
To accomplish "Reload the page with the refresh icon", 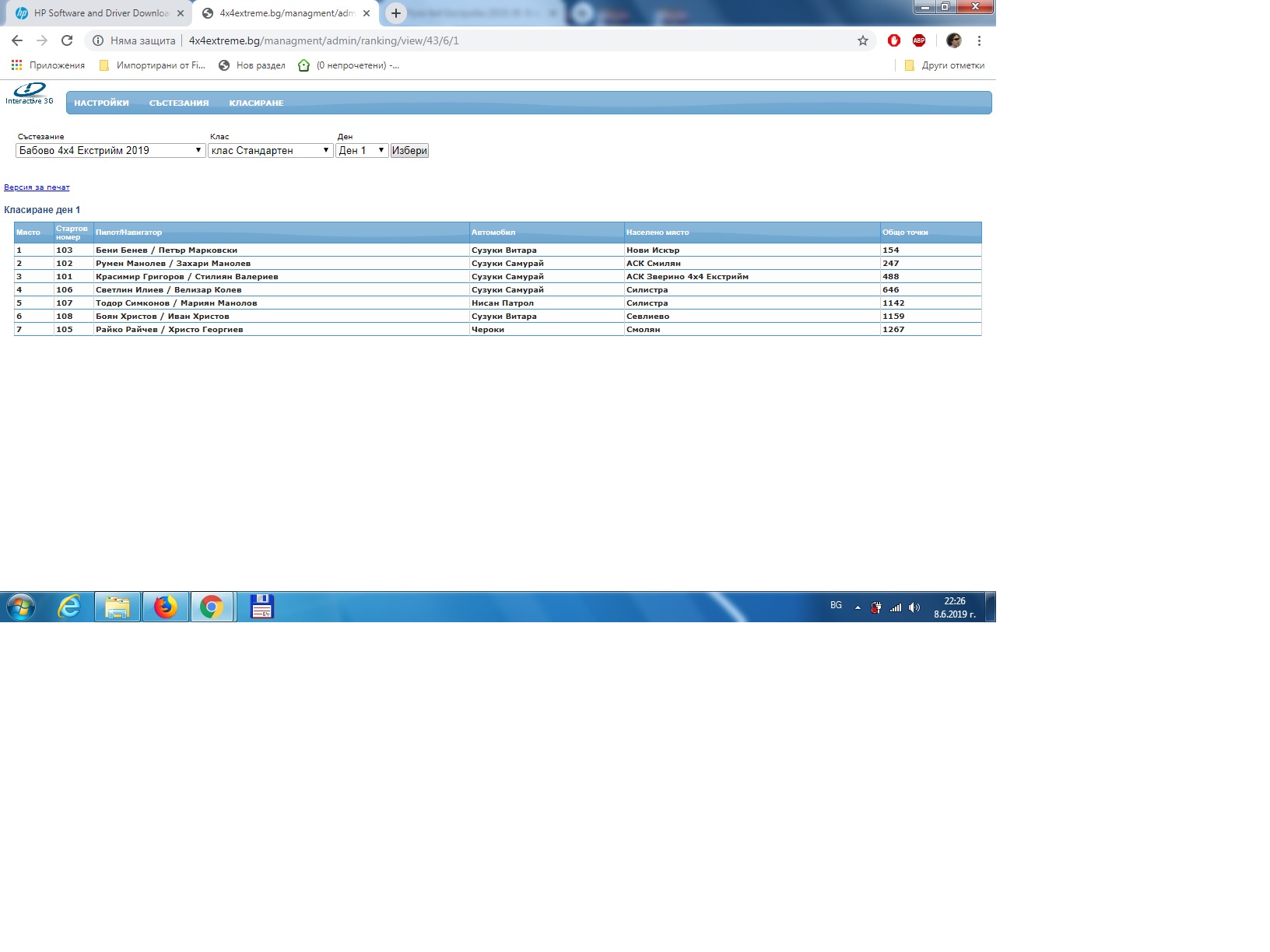I will coord(67,40).
